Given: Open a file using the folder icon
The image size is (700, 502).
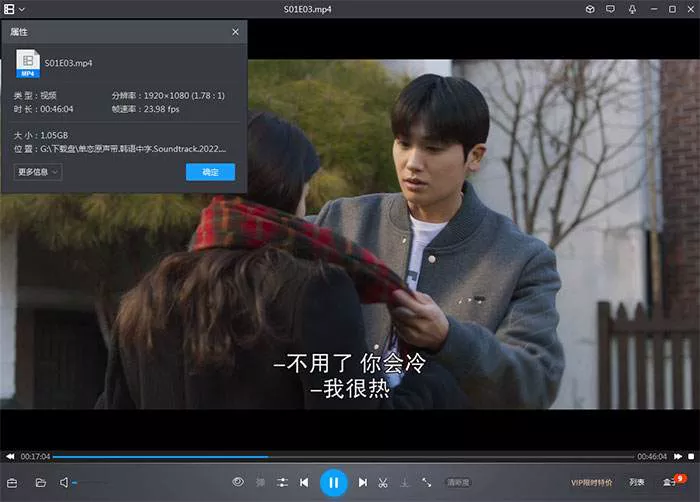Looking at the screenshot, I should pyautogui.click(x=41, y=483).
